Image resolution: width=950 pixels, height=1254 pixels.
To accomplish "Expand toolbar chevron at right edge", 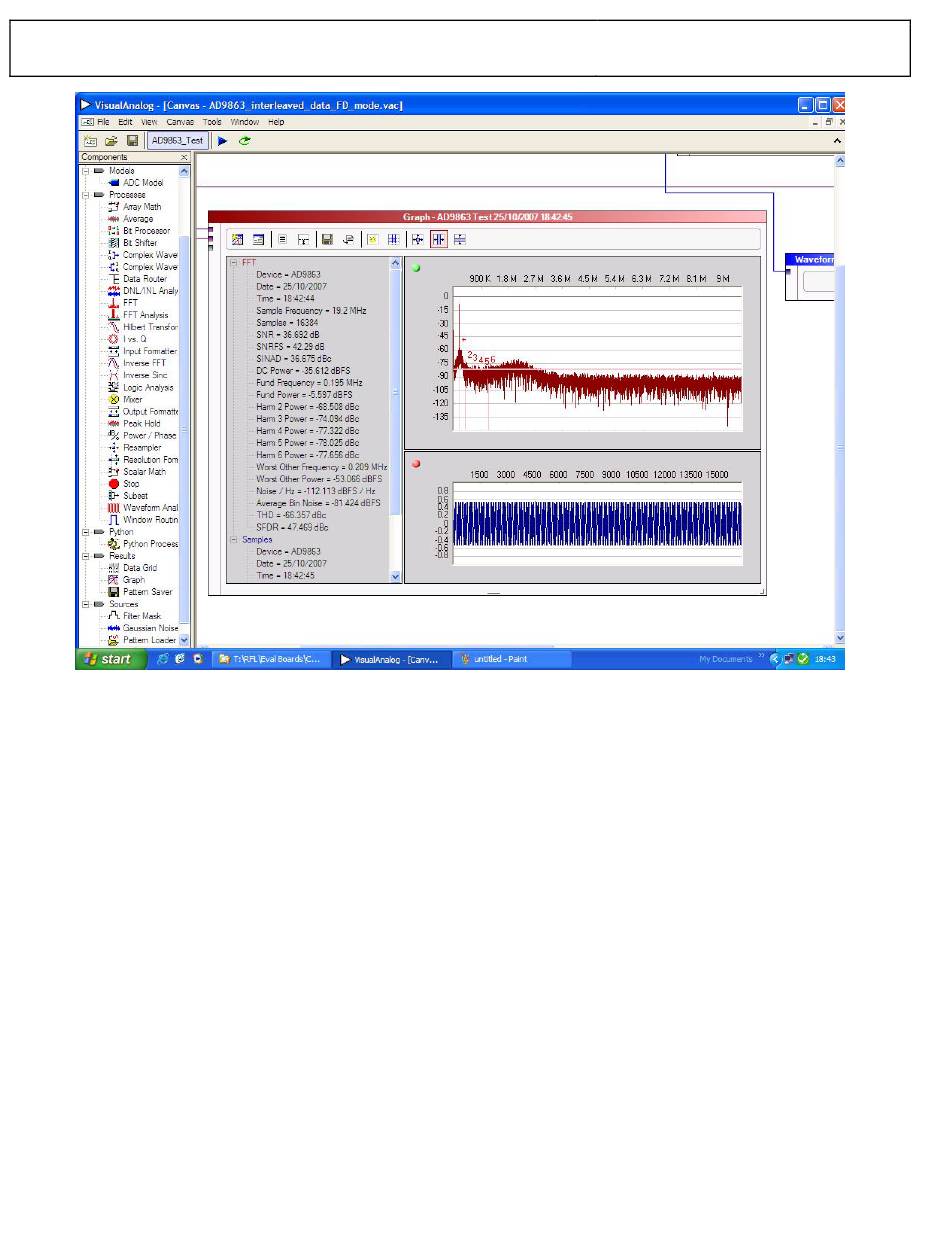I will (x=839, y=141).
